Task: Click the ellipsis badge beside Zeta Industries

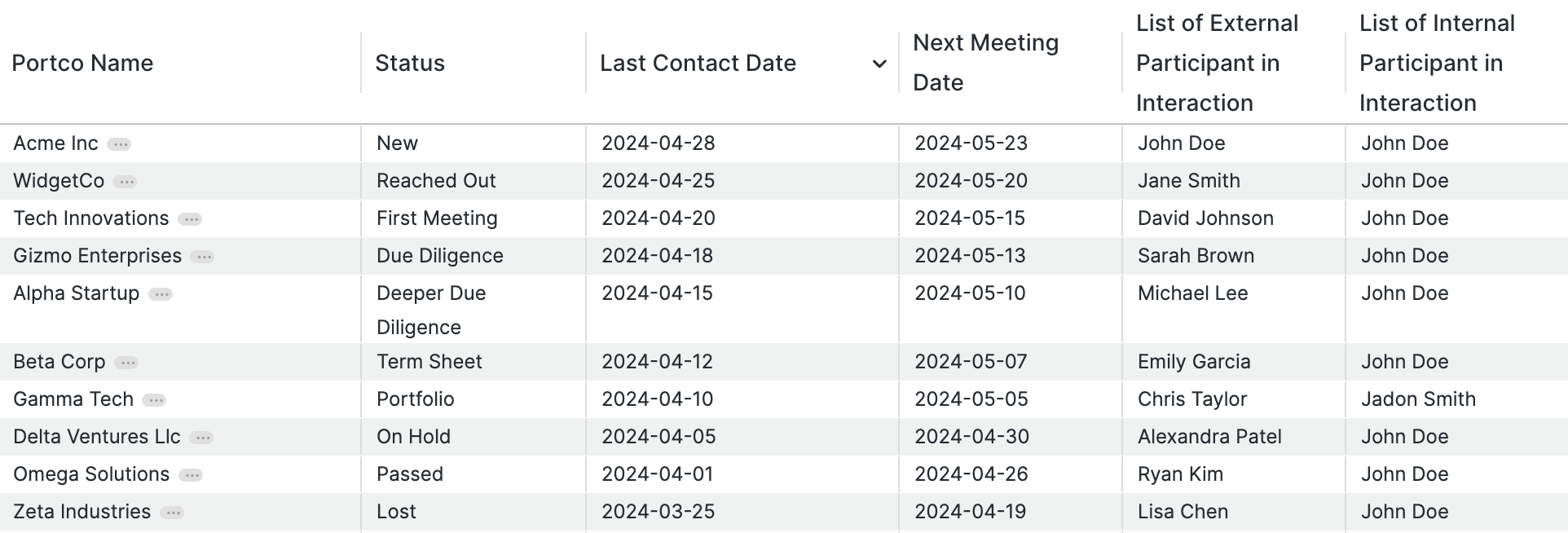Action: click(172, 513)
